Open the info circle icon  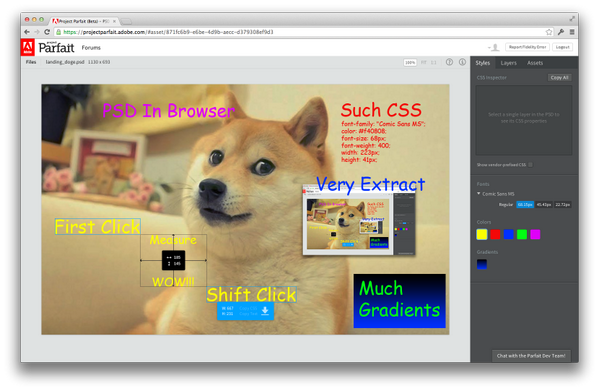[x=462, y=62]
